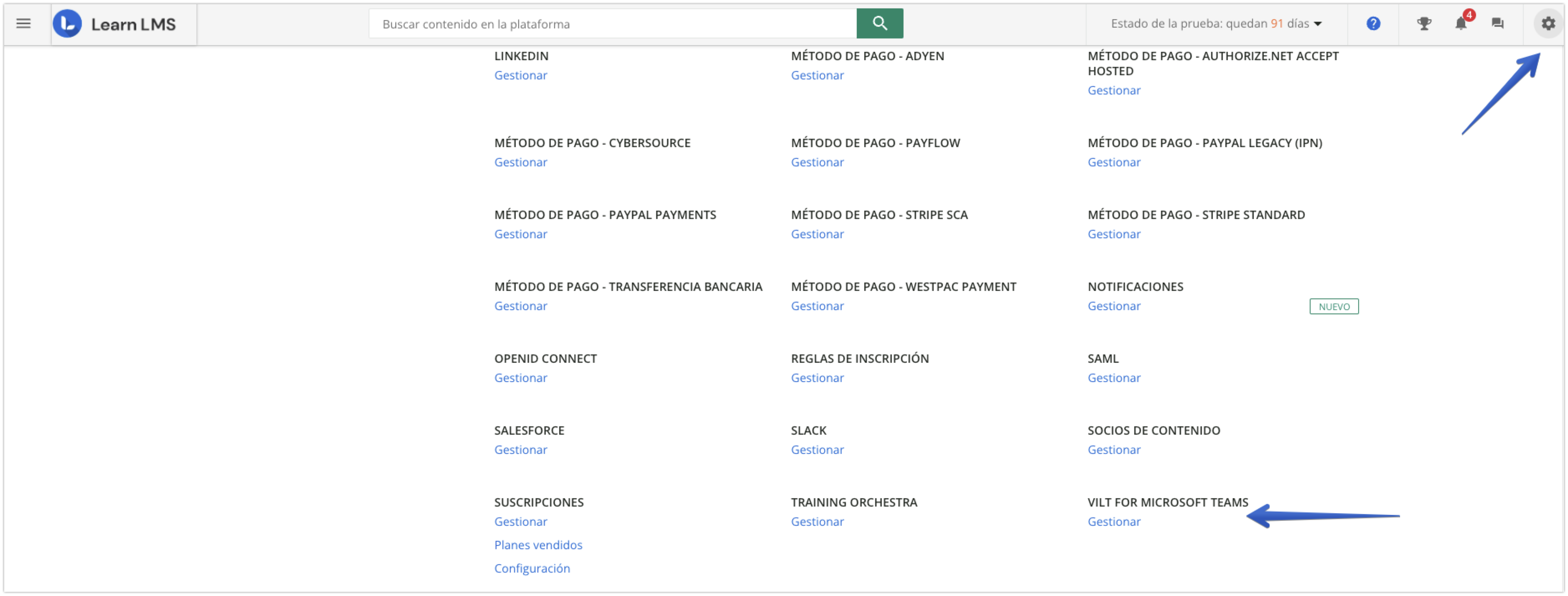Image resolution: width=1568 pixels, height=596 pixels.
Task: Open Gestionar under Notificaciones
Action: pos(1114,306)
